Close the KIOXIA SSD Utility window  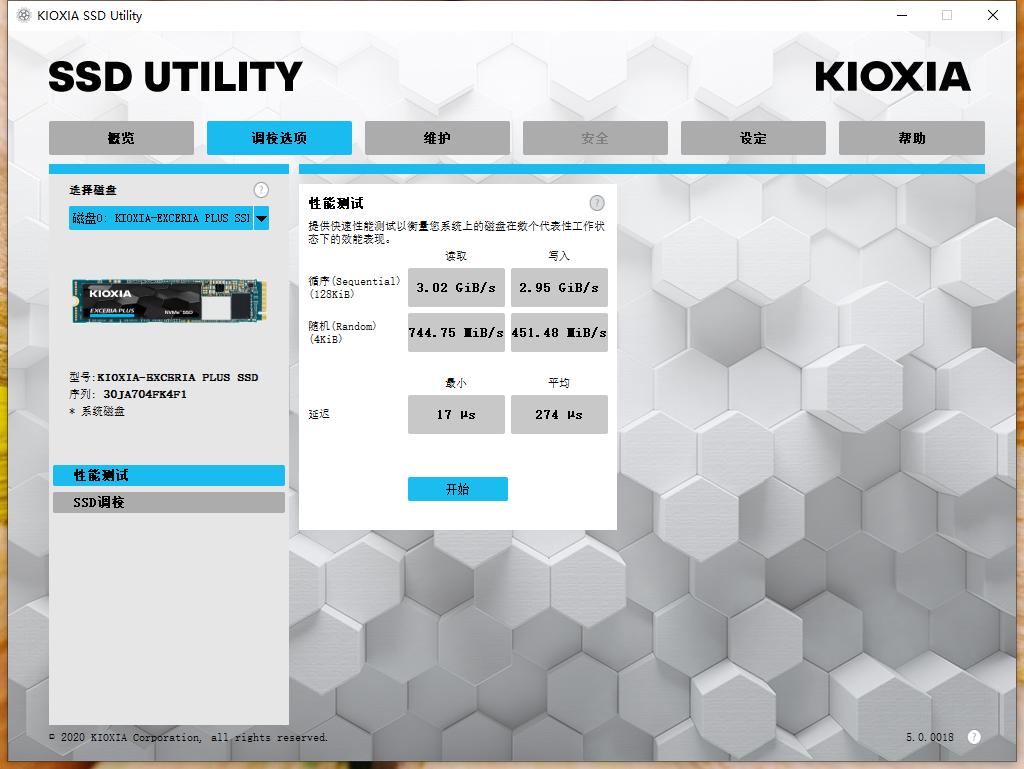point(993,15)
